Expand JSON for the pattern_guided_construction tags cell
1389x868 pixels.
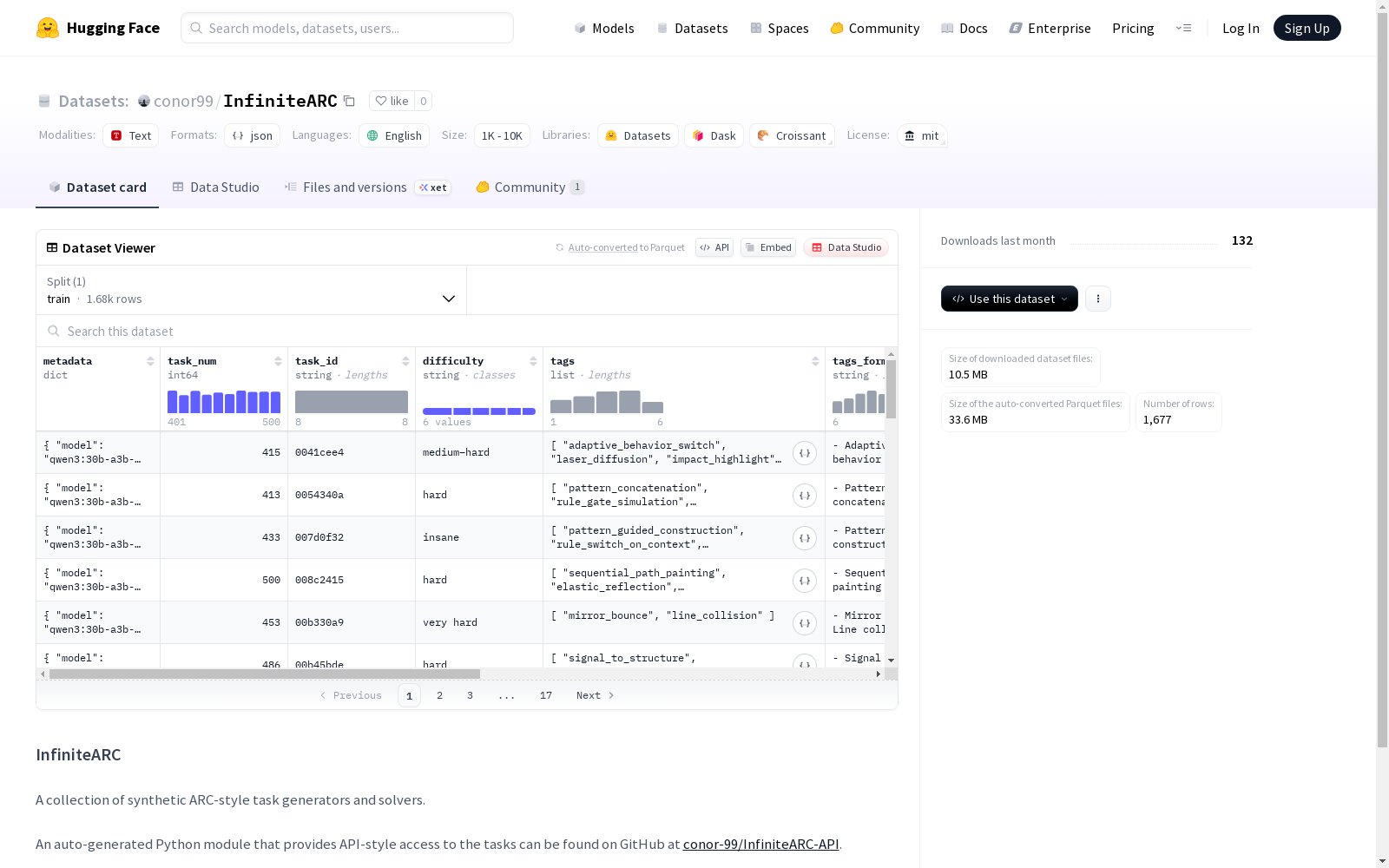coord(805,538)
